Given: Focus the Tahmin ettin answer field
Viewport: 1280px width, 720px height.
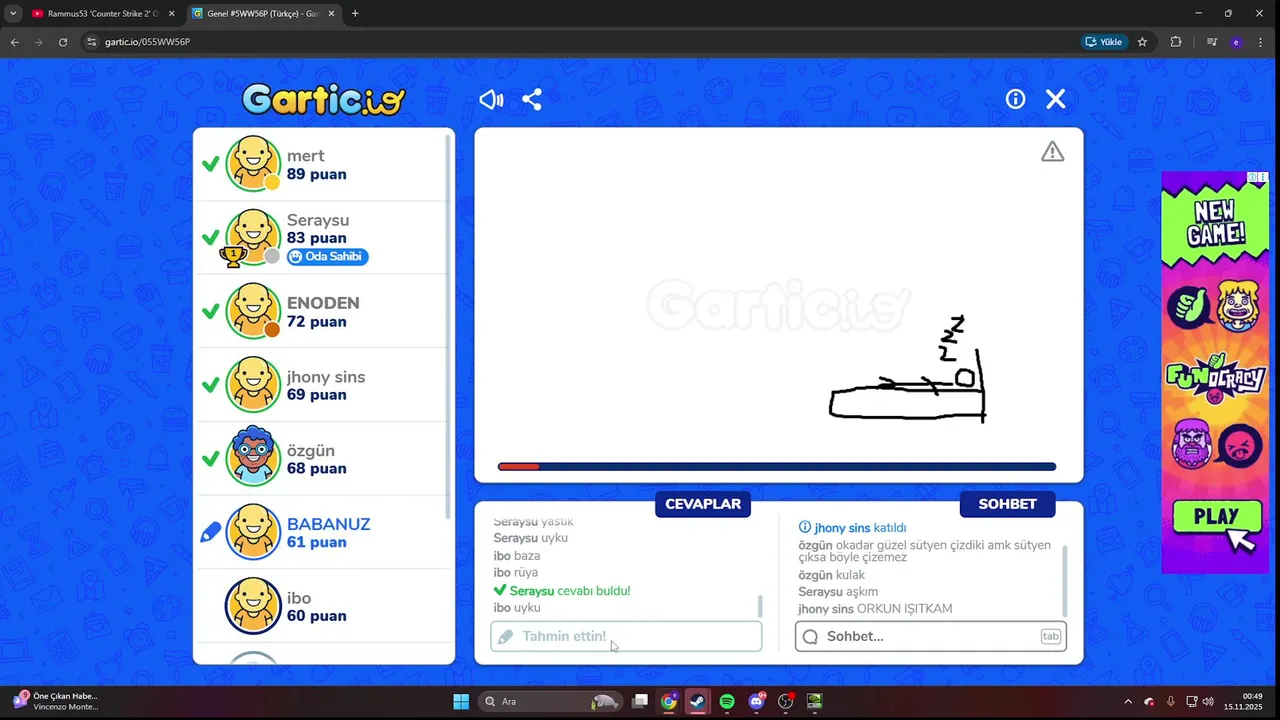Looking at the screenshot, I should pos(626,636).
